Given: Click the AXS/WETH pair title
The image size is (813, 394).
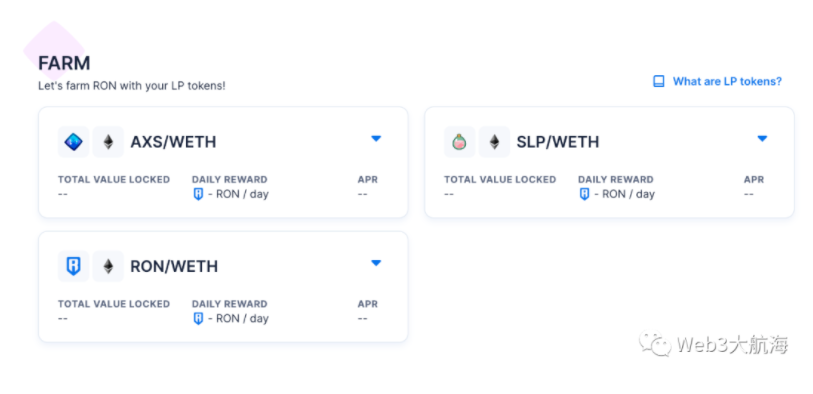Looking at the screenshot, I should (173, 142).
